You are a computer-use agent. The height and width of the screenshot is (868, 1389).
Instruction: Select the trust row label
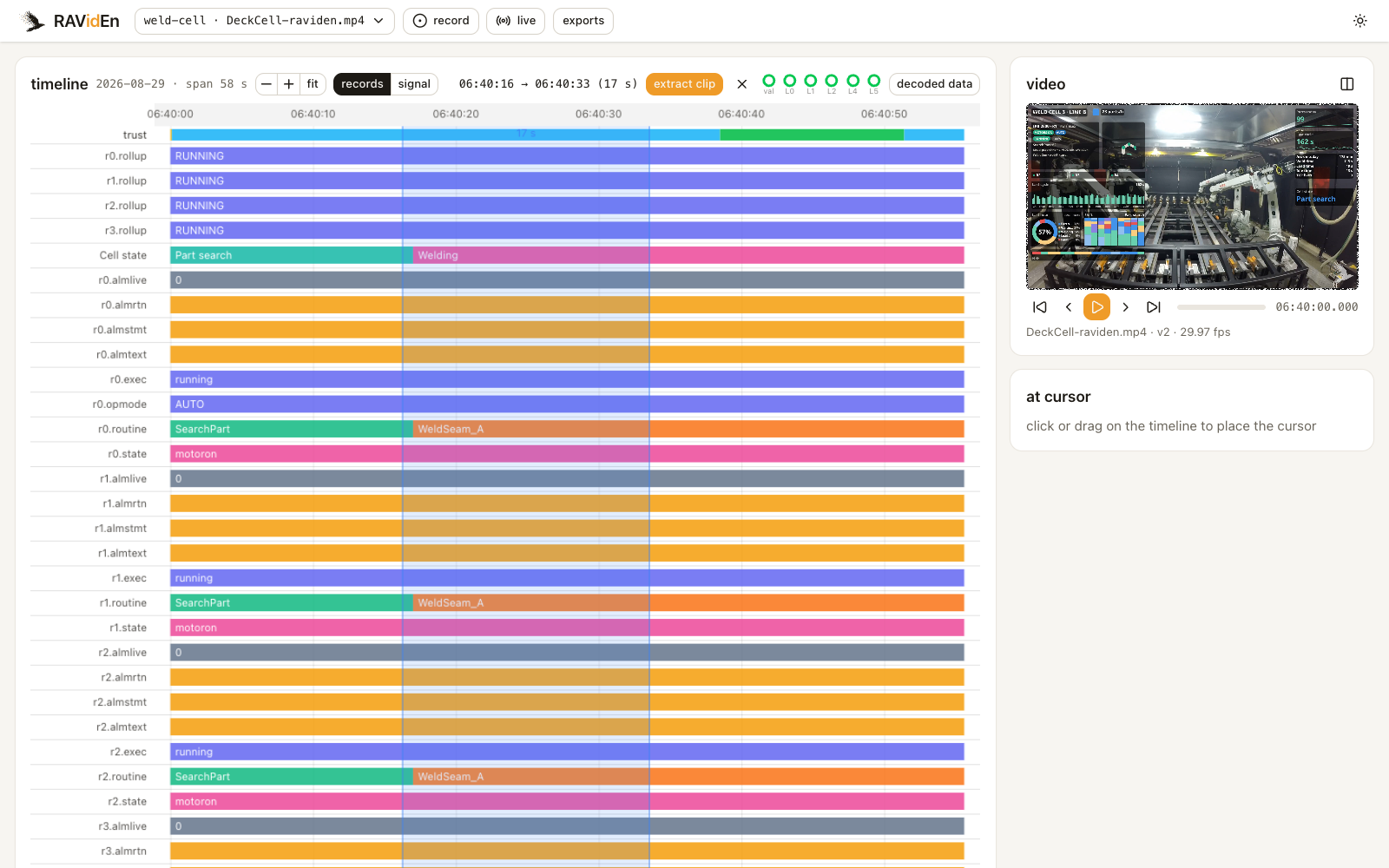pos(135,135)
